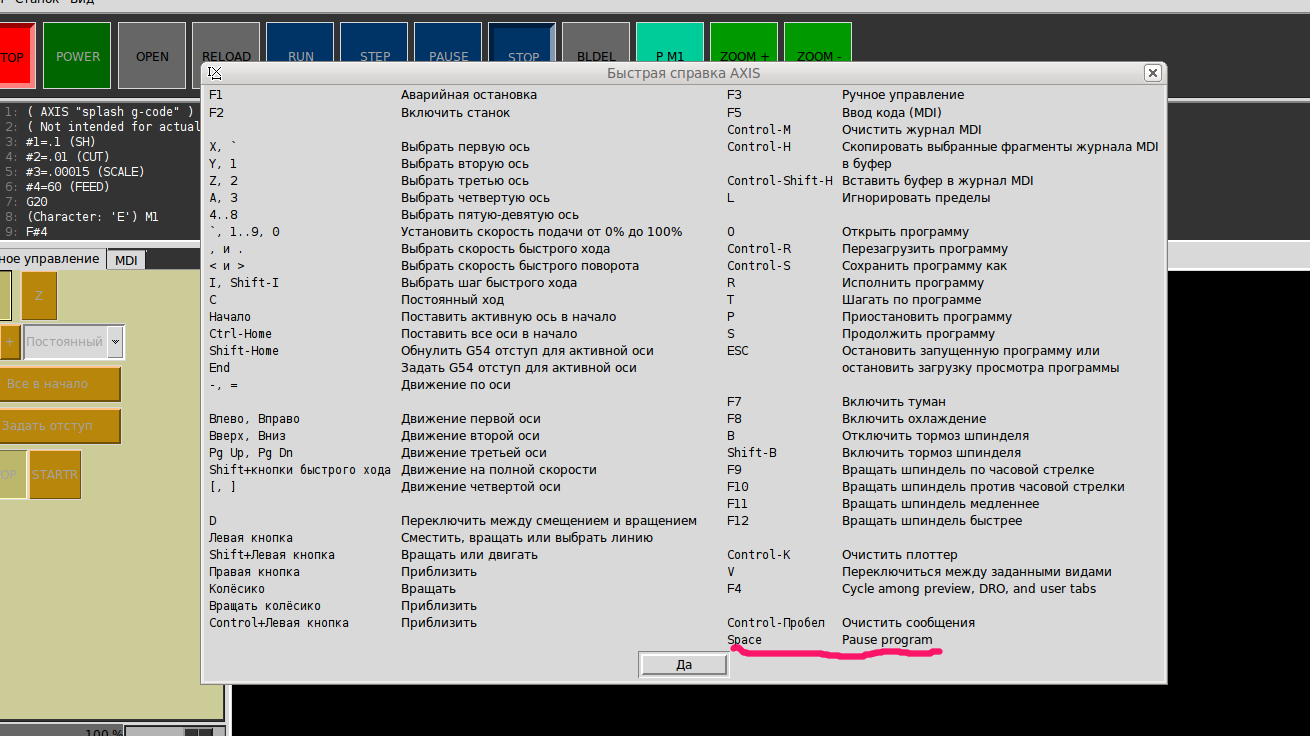Click the 'Очистить журнал MDI' help entry
Image resolution: width=1310 pixels, height=736 pixels.
point(912,130)
